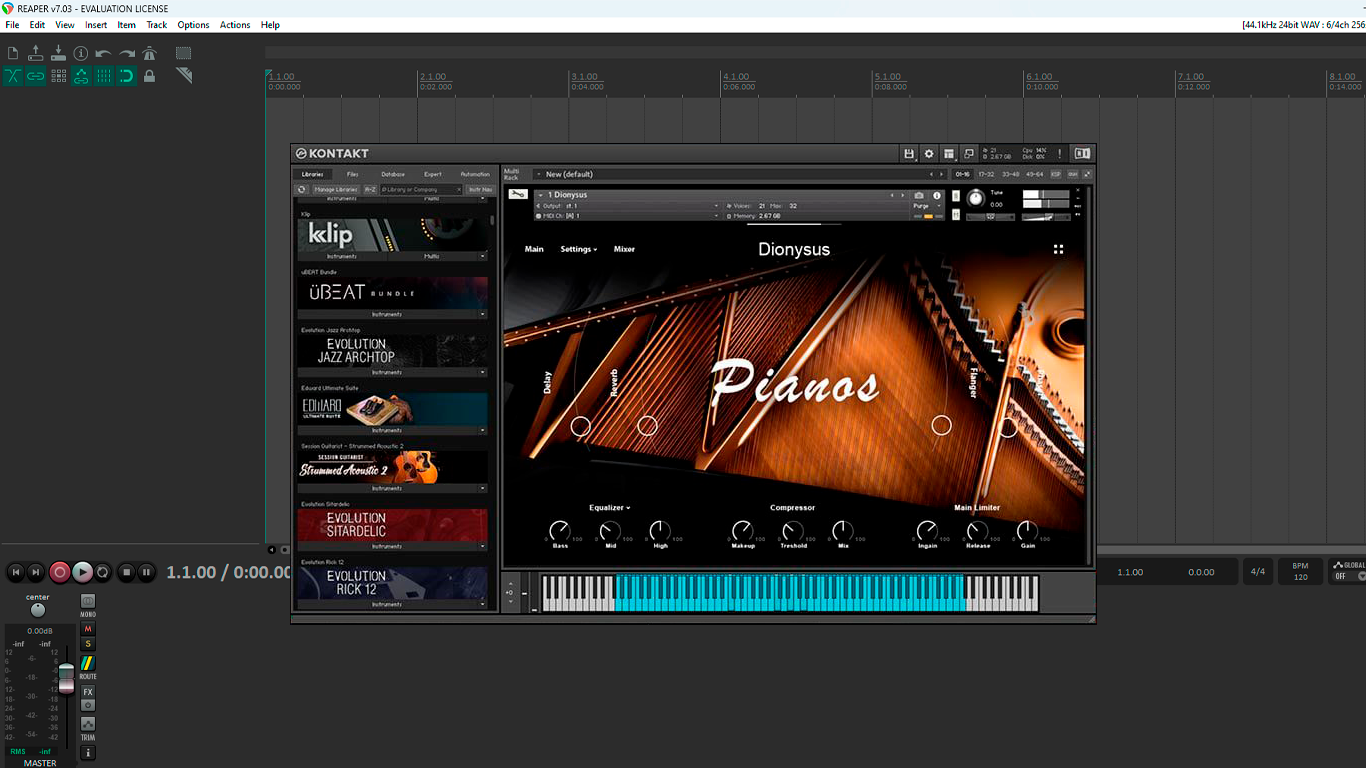
Task: Open Kontakt options gear icon
Action: 929,154
